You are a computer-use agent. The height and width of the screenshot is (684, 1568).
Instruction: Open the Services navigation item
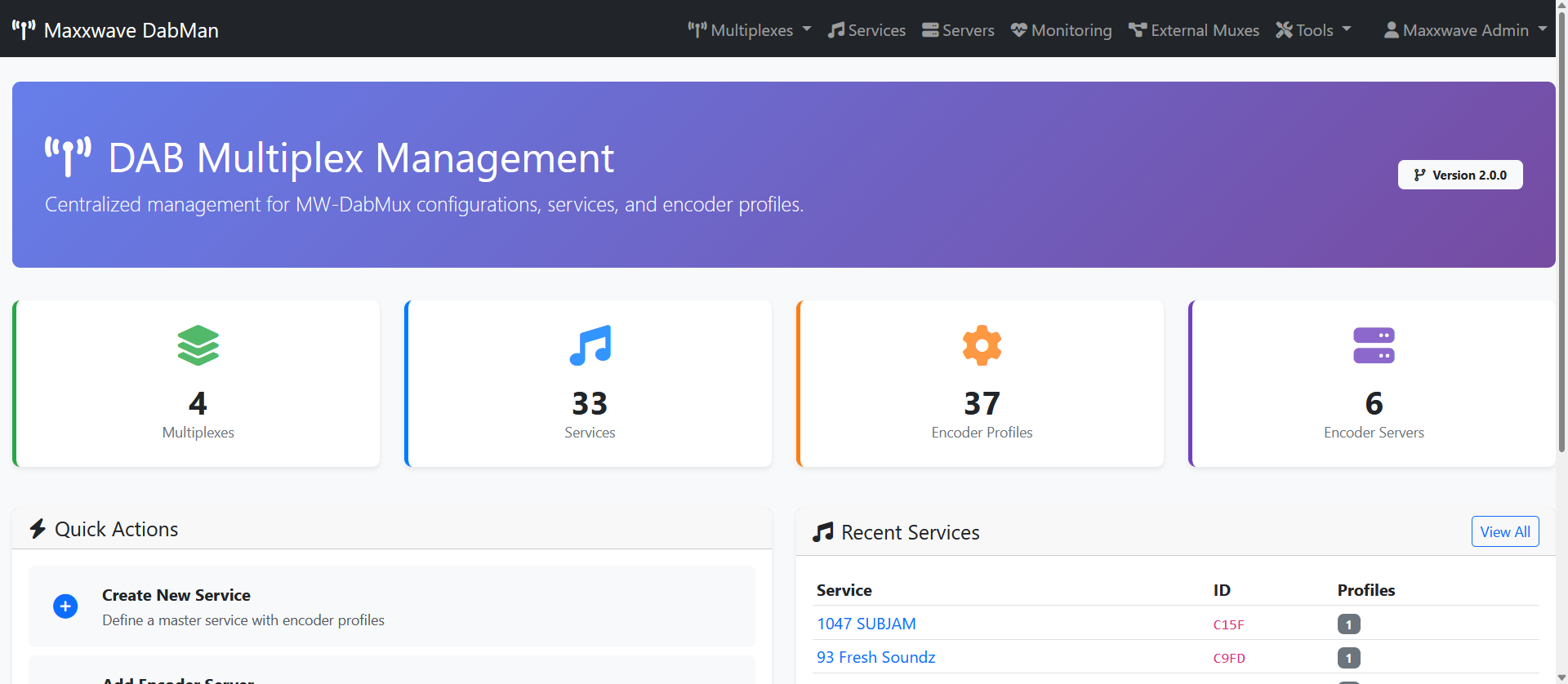(866, 30)
